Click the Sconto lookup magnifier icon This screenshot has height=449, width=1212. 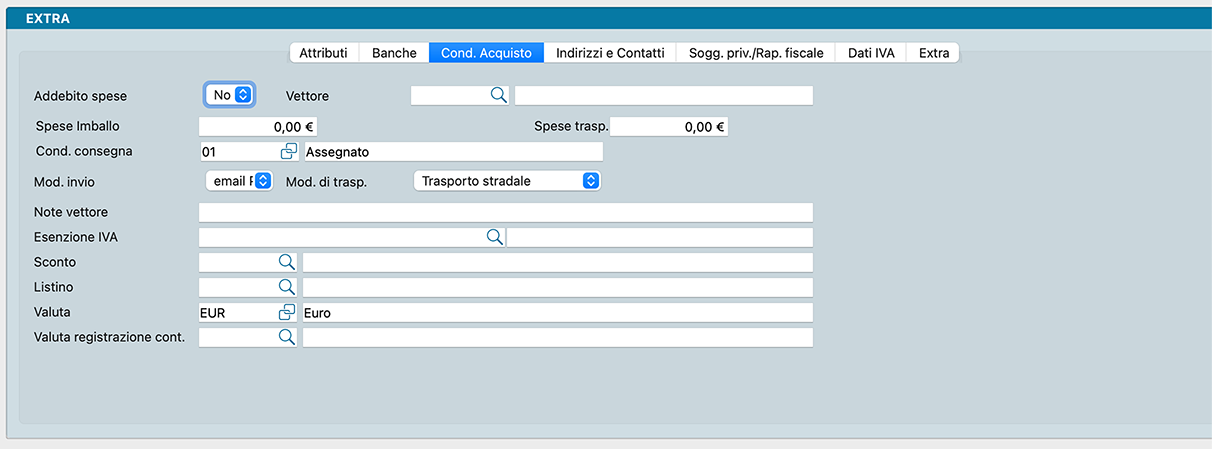pyautogui.click(x=286, y=262)
